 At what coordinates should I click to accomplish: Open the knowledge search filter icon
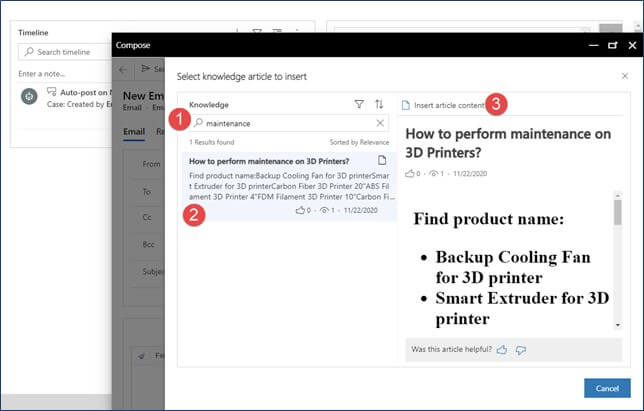coord(359,104)
